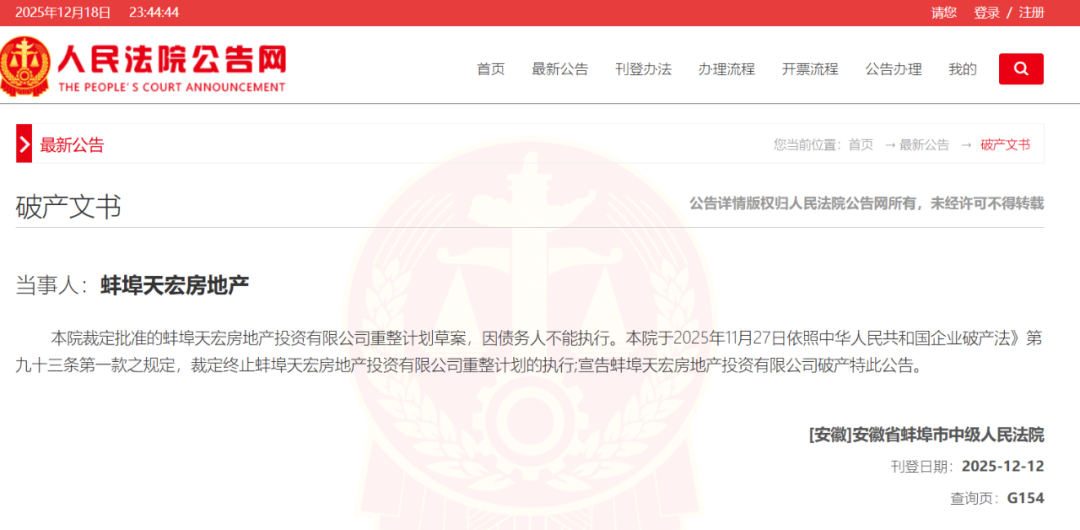Click the 最新公告 section heading
The height and width of the screenshot is (530, 1080).
pyautogui.click(x=72, y=145)
